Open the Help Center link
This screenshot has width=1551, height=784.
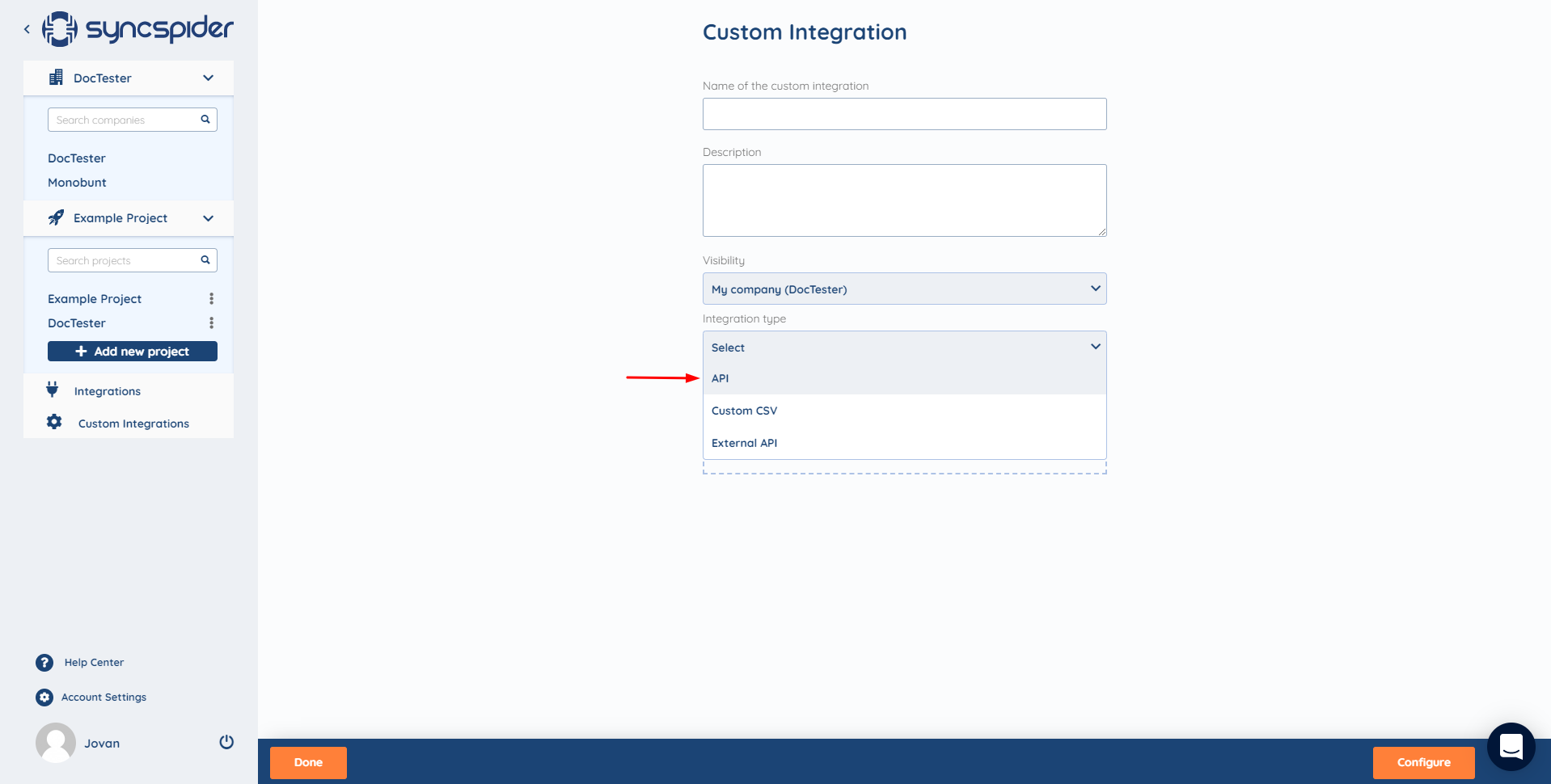point(94,663)
